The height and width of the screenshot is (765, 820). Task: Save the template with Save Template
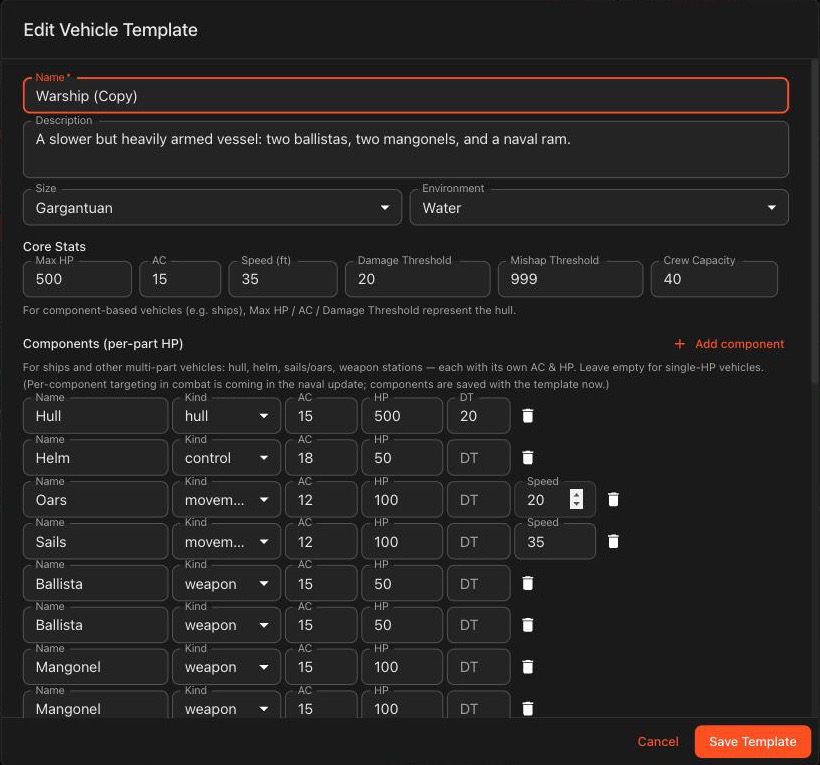[753, 741]
